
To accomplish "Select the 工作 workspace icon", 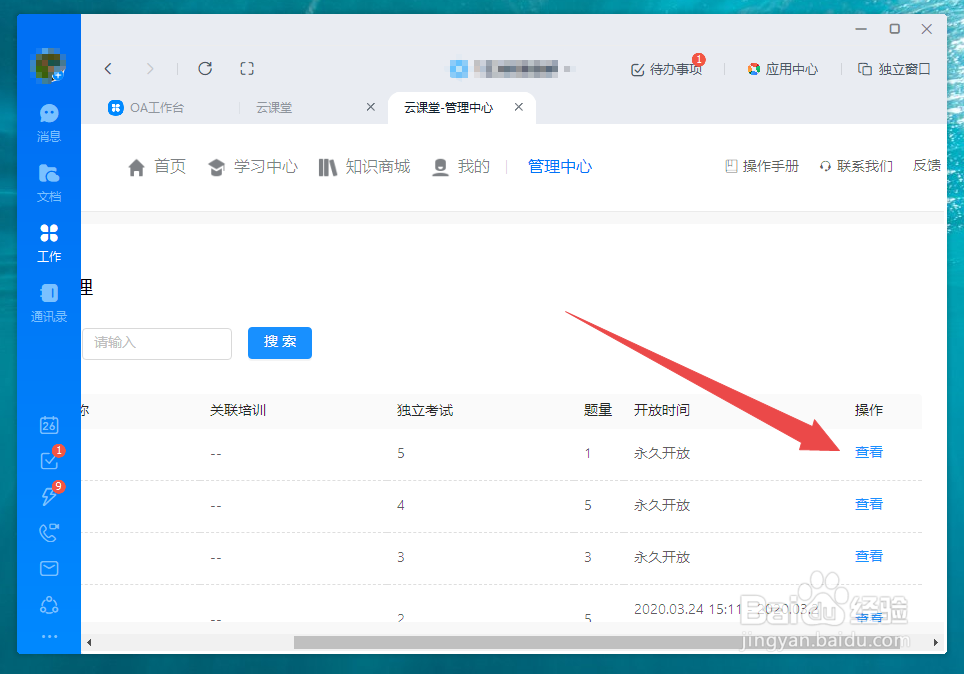I will pos(48,240).
